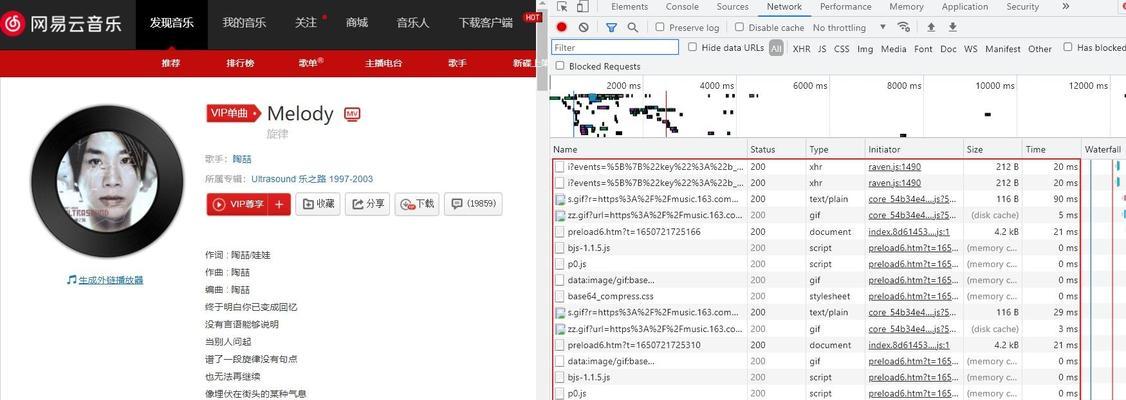Viewport: 1126px width, 400px height.
Task: Stop recording network log with red button
Action: 562,27
